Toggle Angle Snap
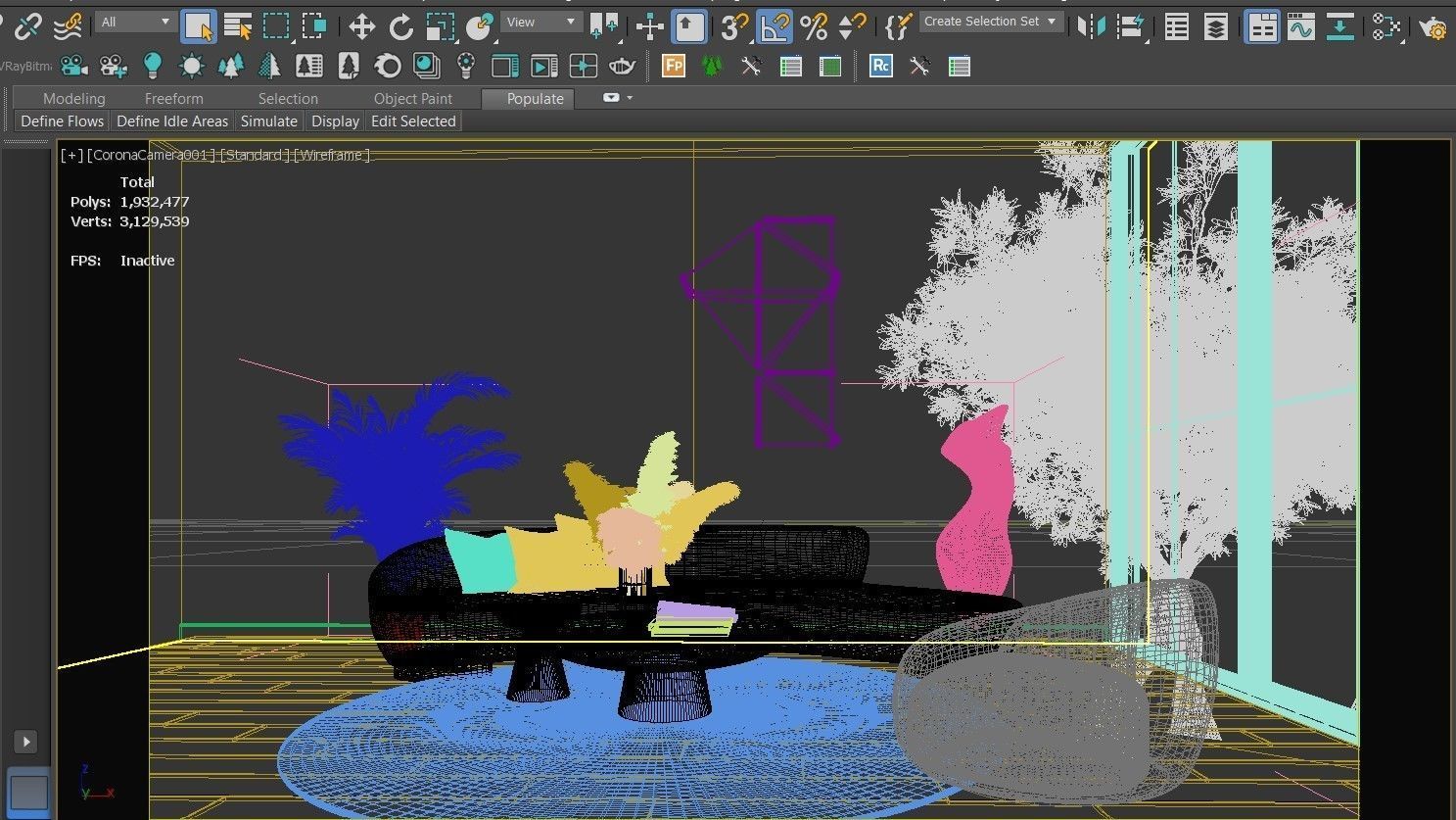1456x820 pixels. click(775, 26)
